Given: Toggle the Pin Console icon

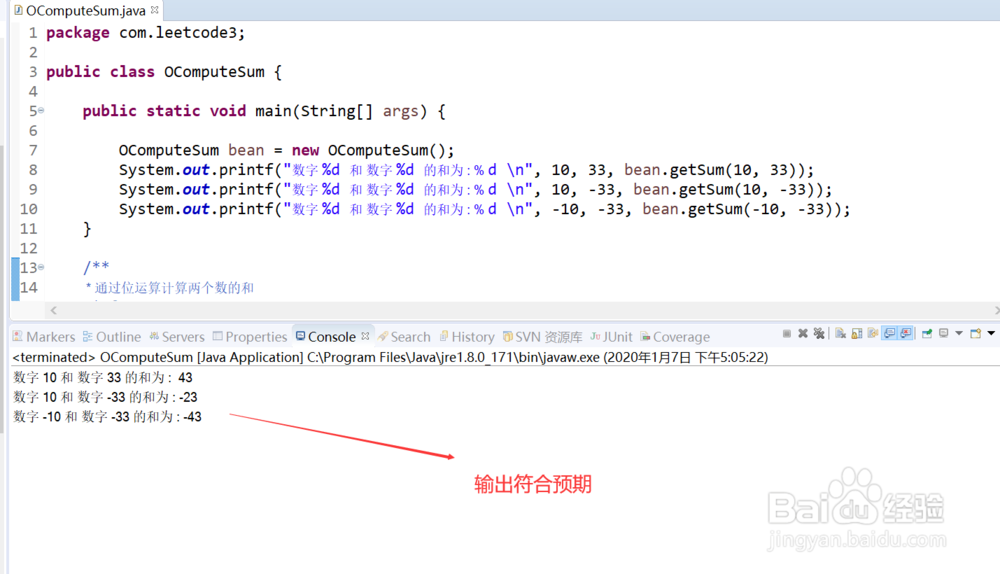Looking at the screenshot, I should point(927,334).
